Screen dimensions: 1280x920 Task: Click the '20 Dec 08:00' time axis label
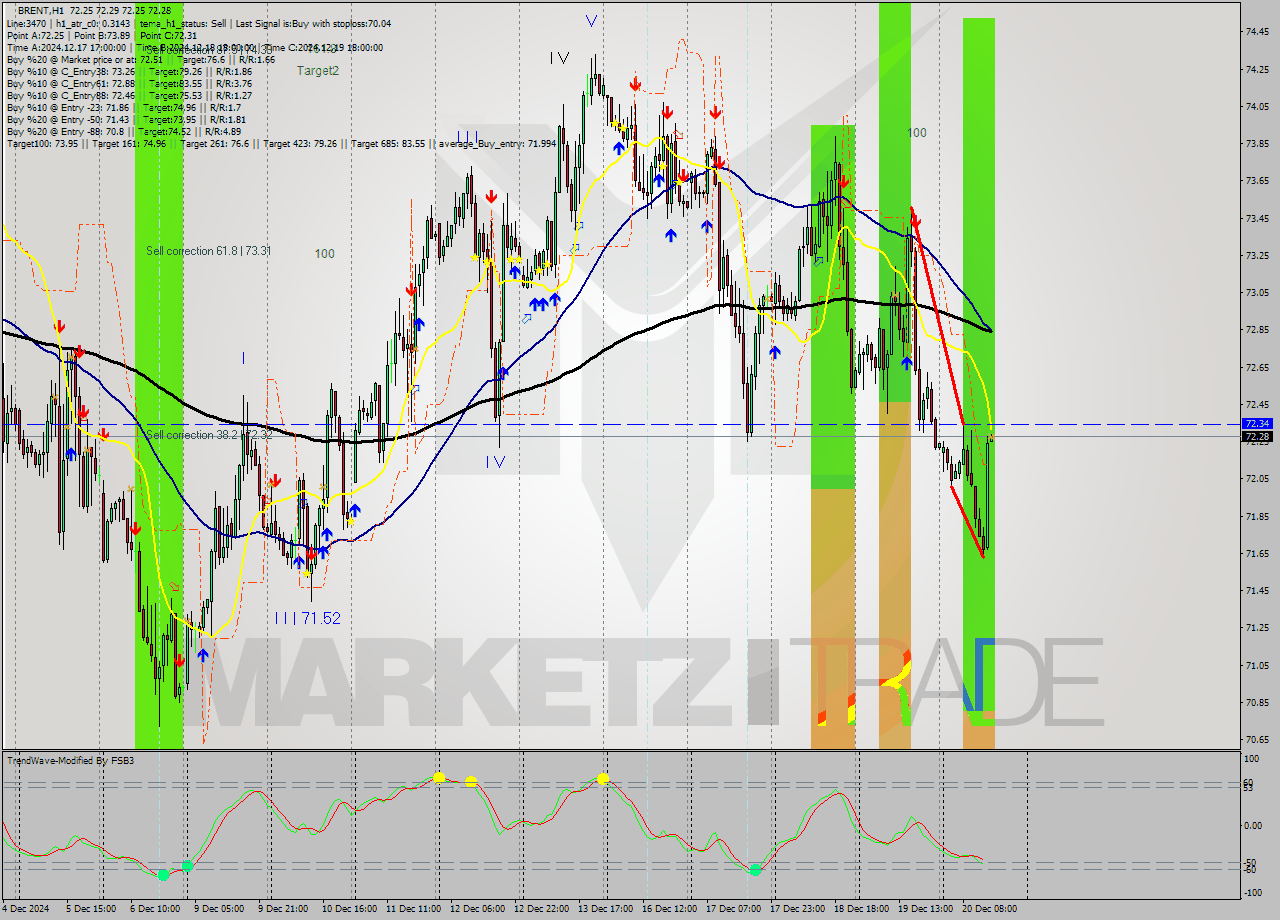point(989,909)
